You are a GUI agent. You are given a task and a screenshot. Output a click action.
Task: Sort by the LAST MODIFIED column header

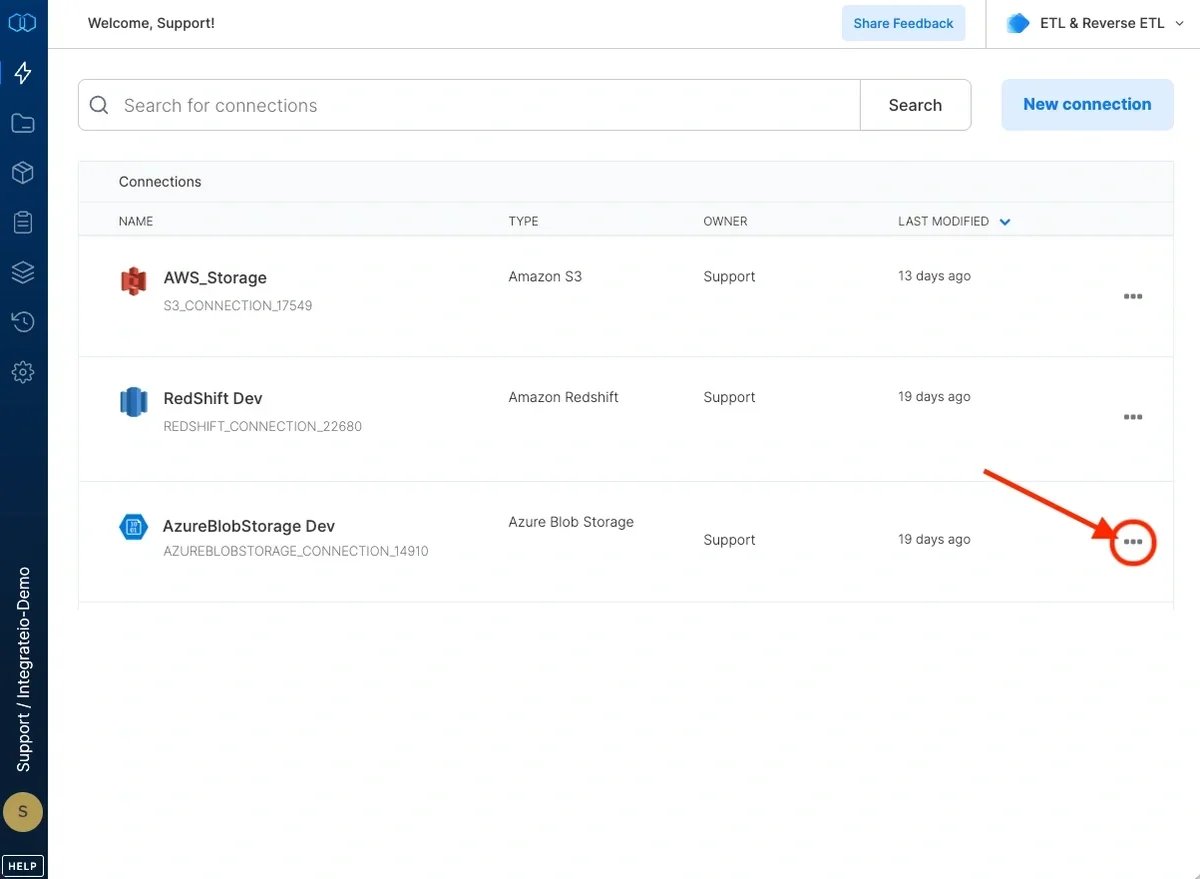click(943, 221)
